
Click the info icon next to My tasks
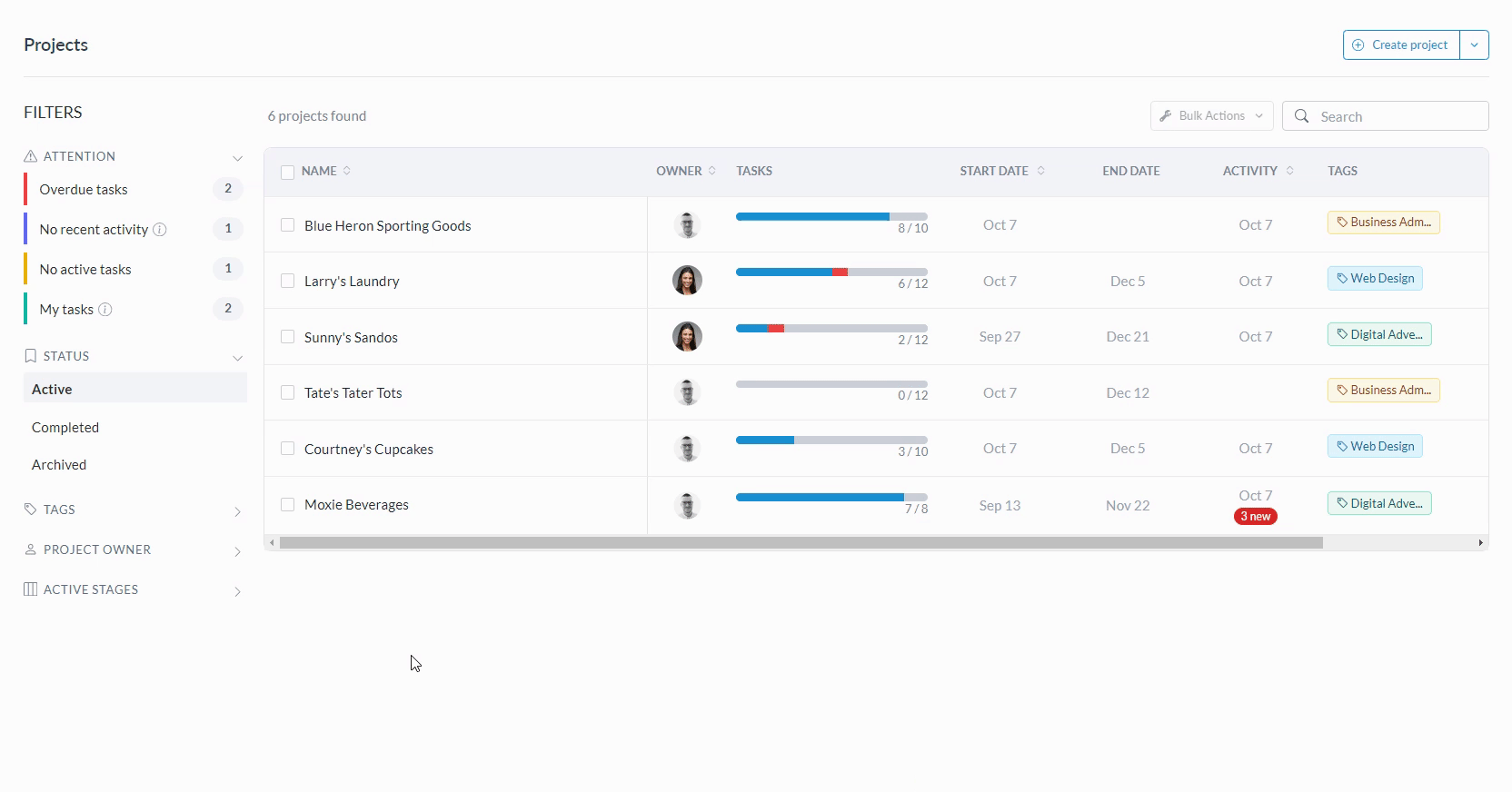105,310
